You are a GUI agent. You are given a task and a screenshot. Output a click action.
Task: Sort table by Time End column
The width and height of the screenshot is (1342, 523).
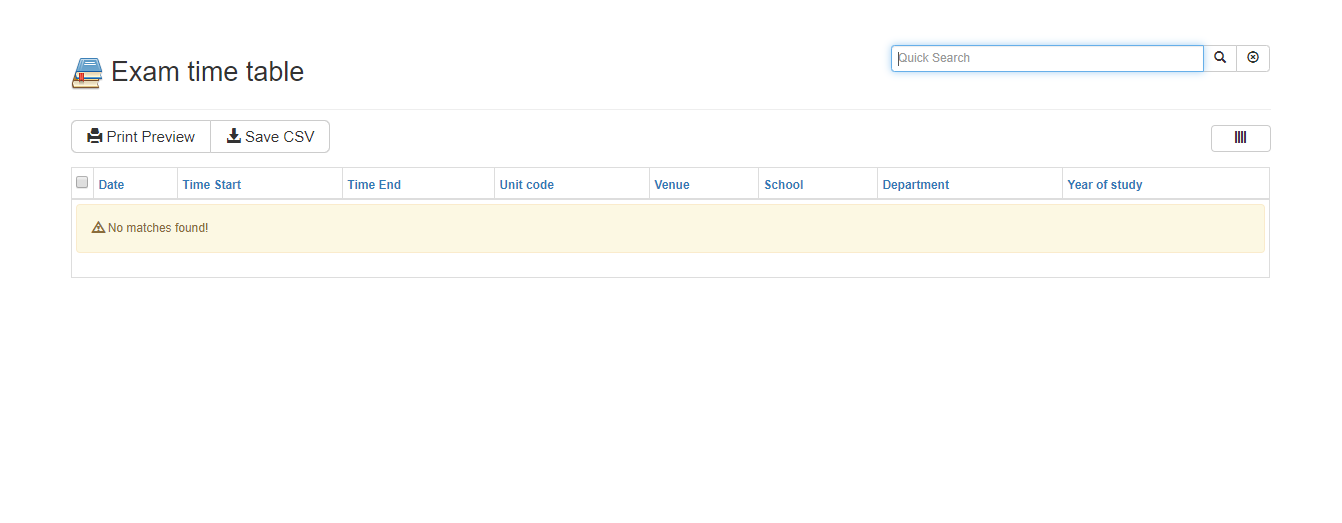374,185
